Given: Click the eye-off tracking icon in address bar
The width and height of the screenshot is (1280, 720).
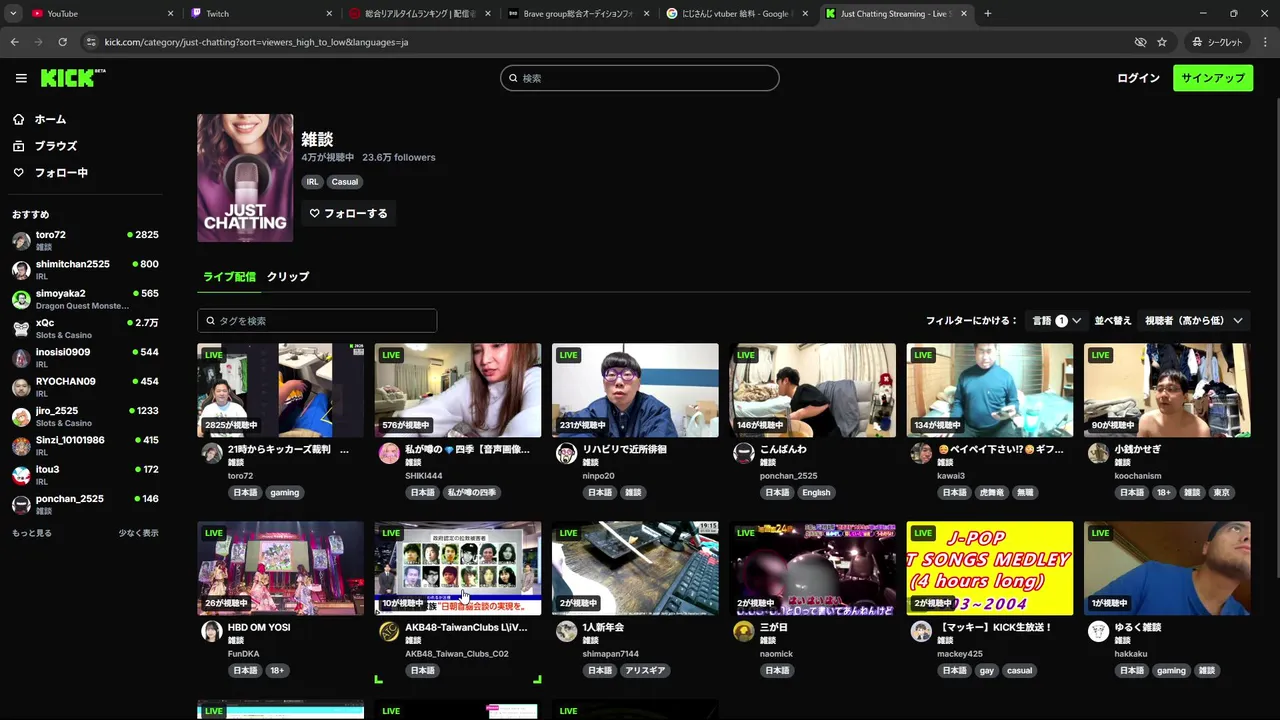Looking at the screenshot, I should coord(1140,42).
